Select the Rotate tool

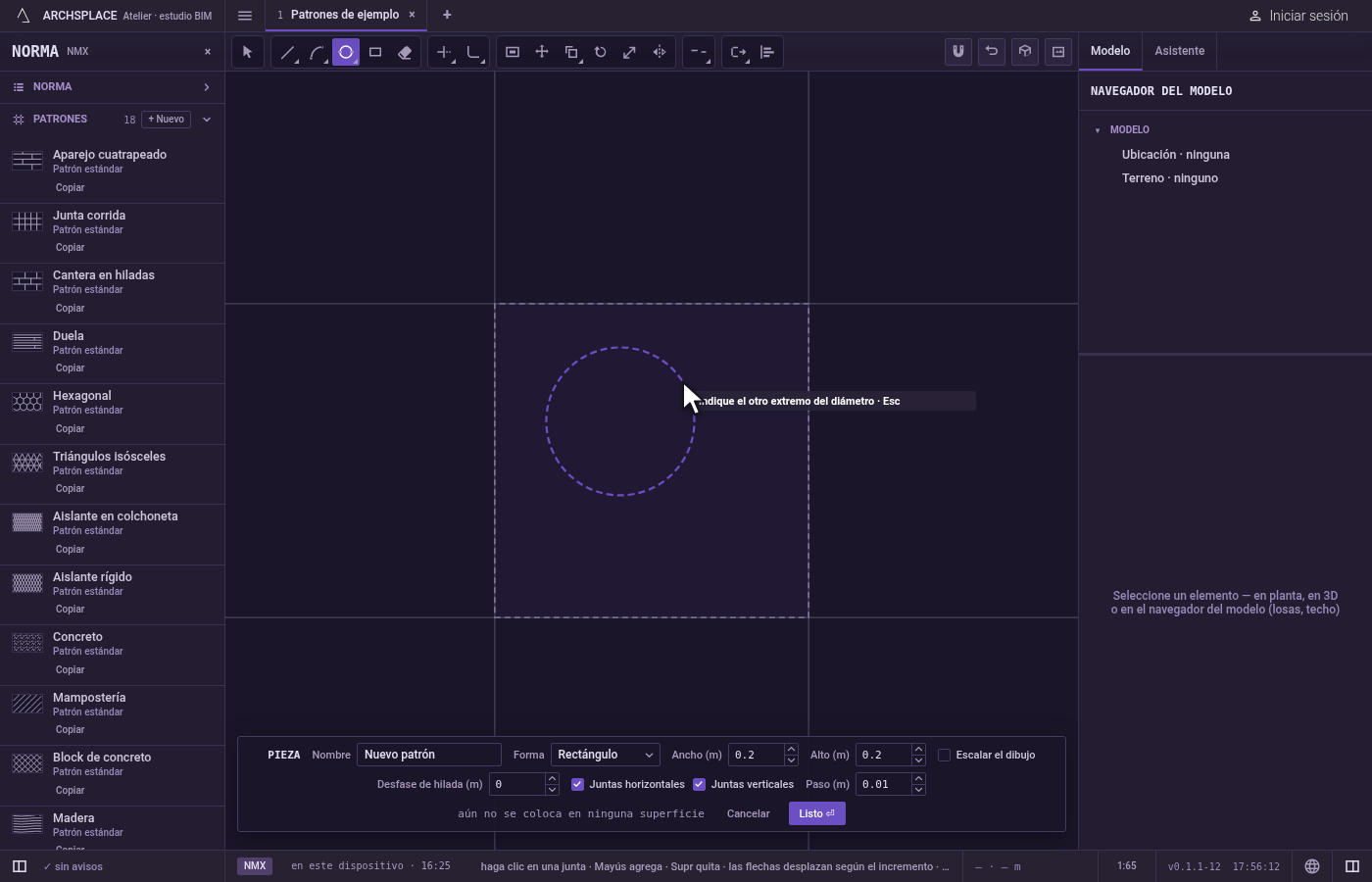tap(601, 52)
